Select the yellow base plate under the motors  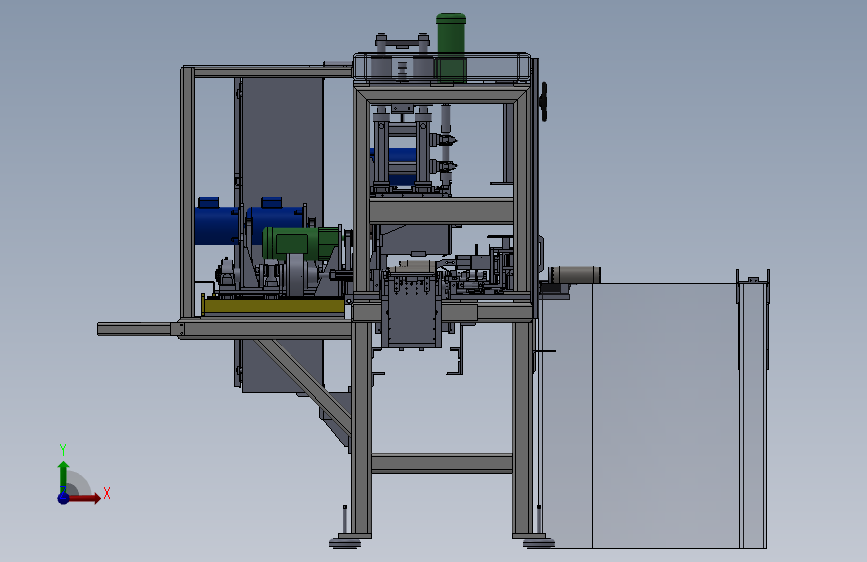pos(274,305)
